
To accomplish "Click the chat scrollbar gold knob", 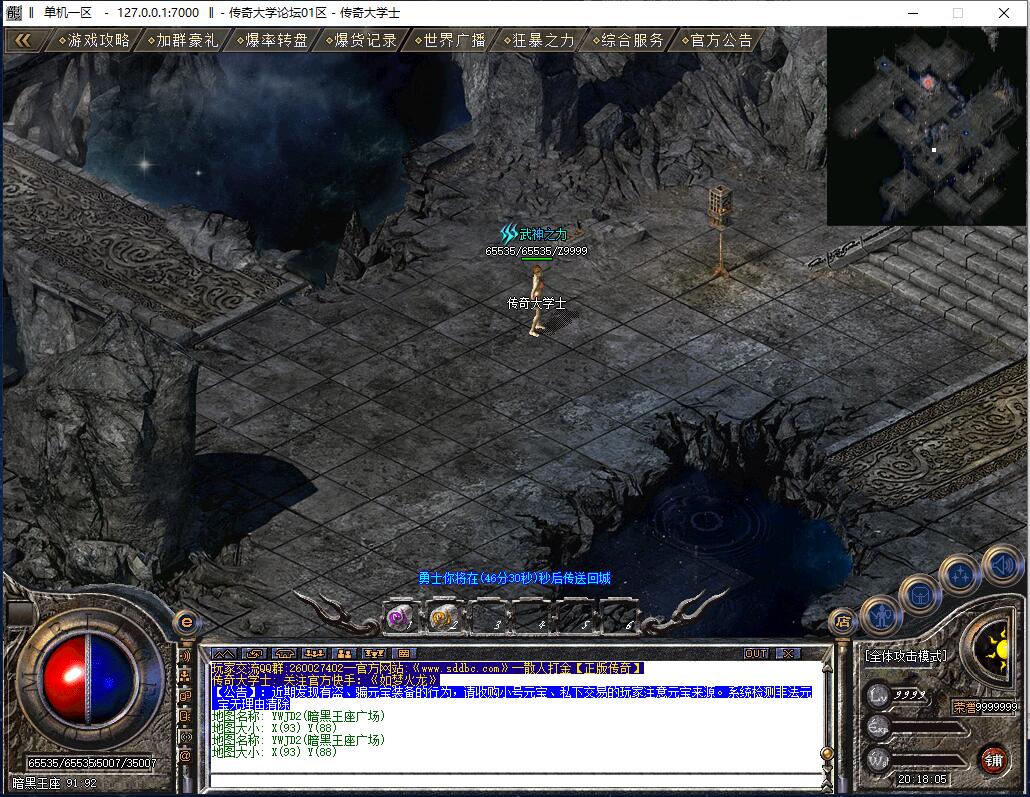I will point(828,753).
